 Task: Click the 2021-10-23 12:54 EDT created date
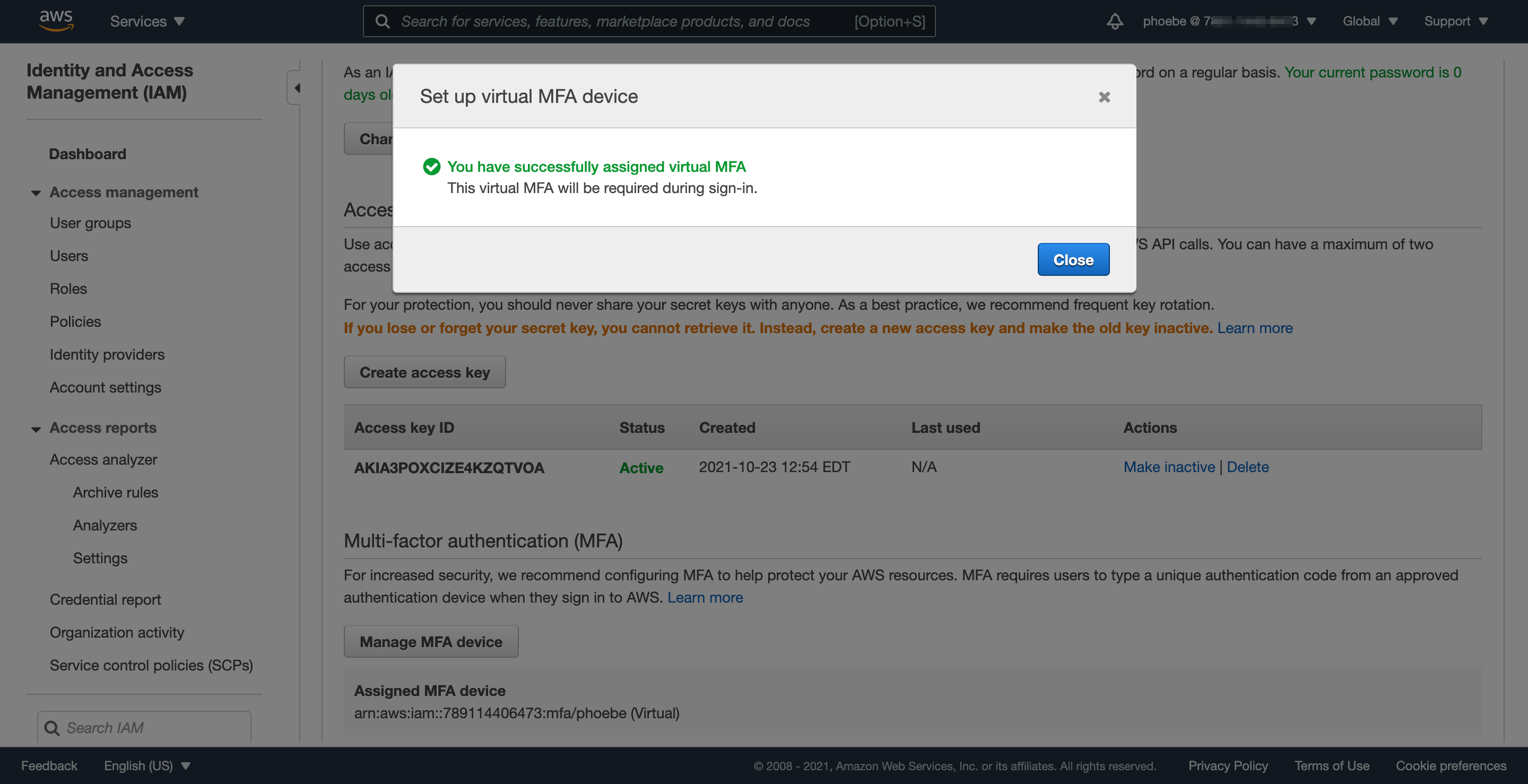(774, 467)
